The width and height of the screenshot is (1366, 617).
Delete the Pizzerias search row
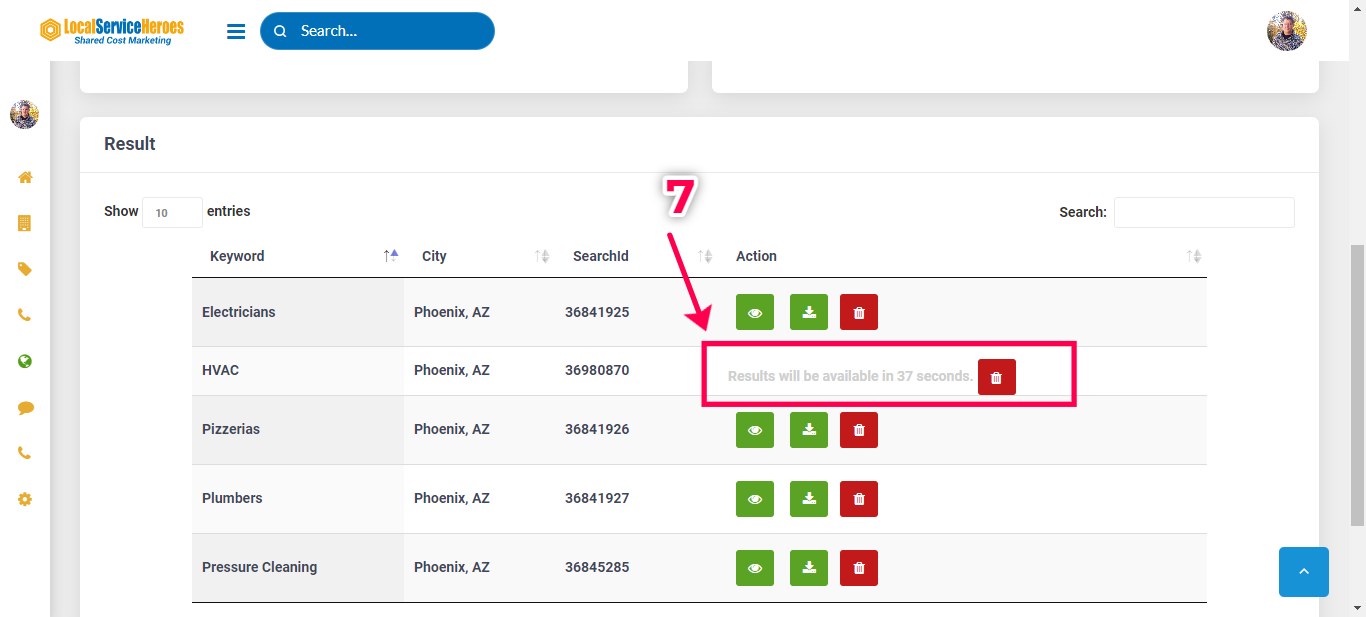pos(859,430)
